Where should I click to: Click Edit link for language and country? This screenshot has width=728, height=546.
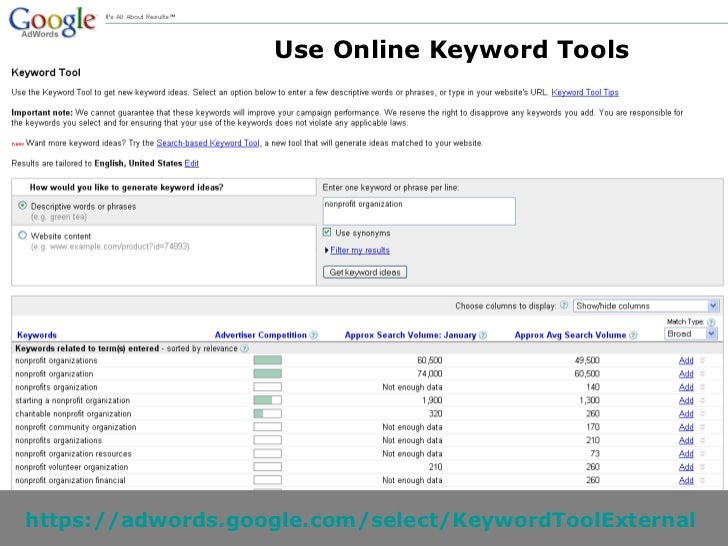pyautogui.click(x=192, y=163)
